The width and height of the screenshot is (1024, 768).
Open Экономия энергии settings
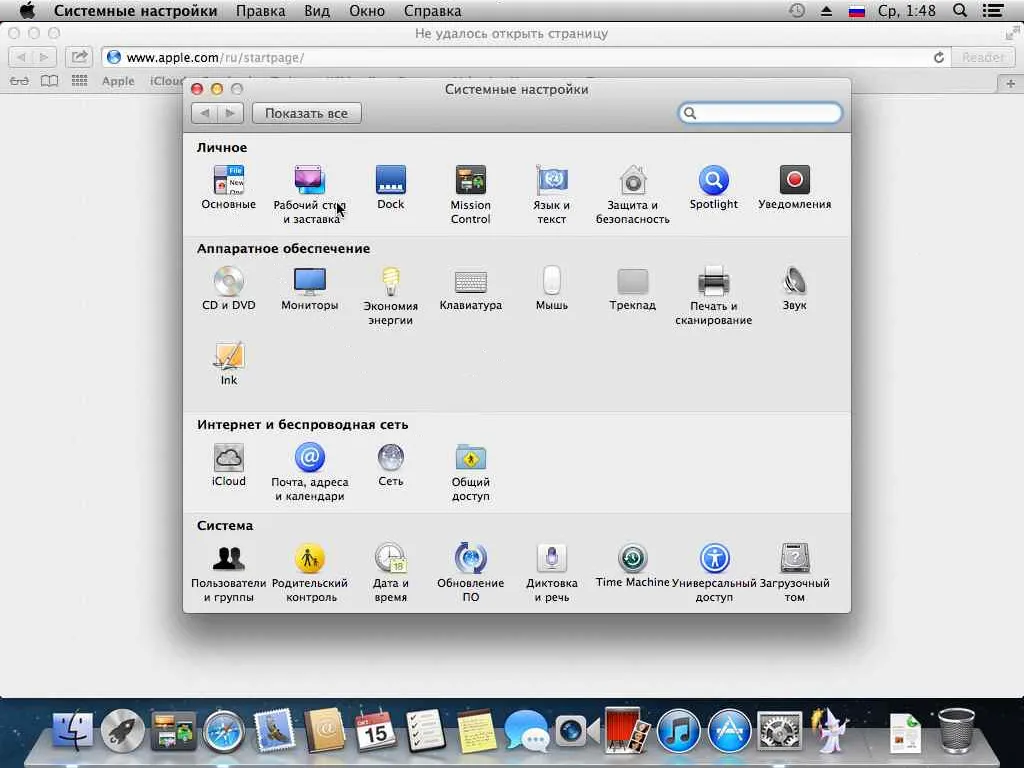tap(391, 296)
